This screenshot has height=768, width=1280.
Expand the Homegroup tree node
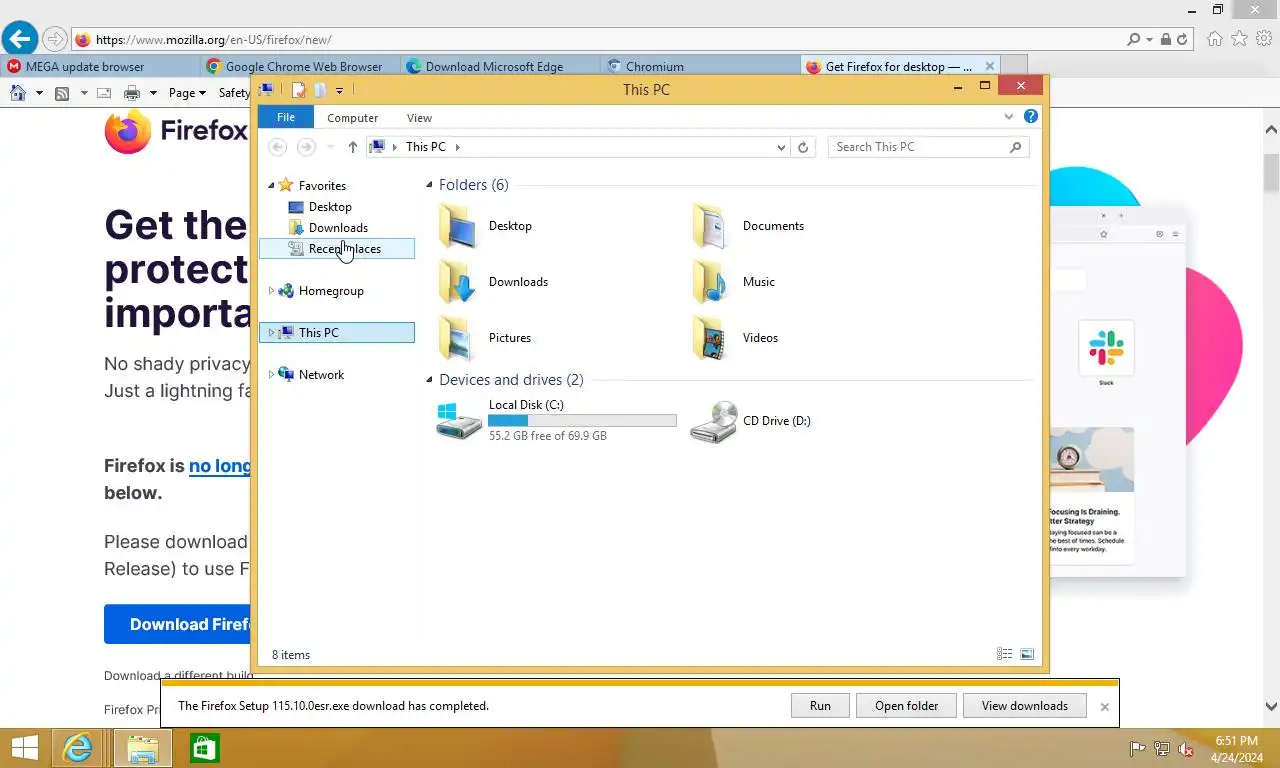271,291
